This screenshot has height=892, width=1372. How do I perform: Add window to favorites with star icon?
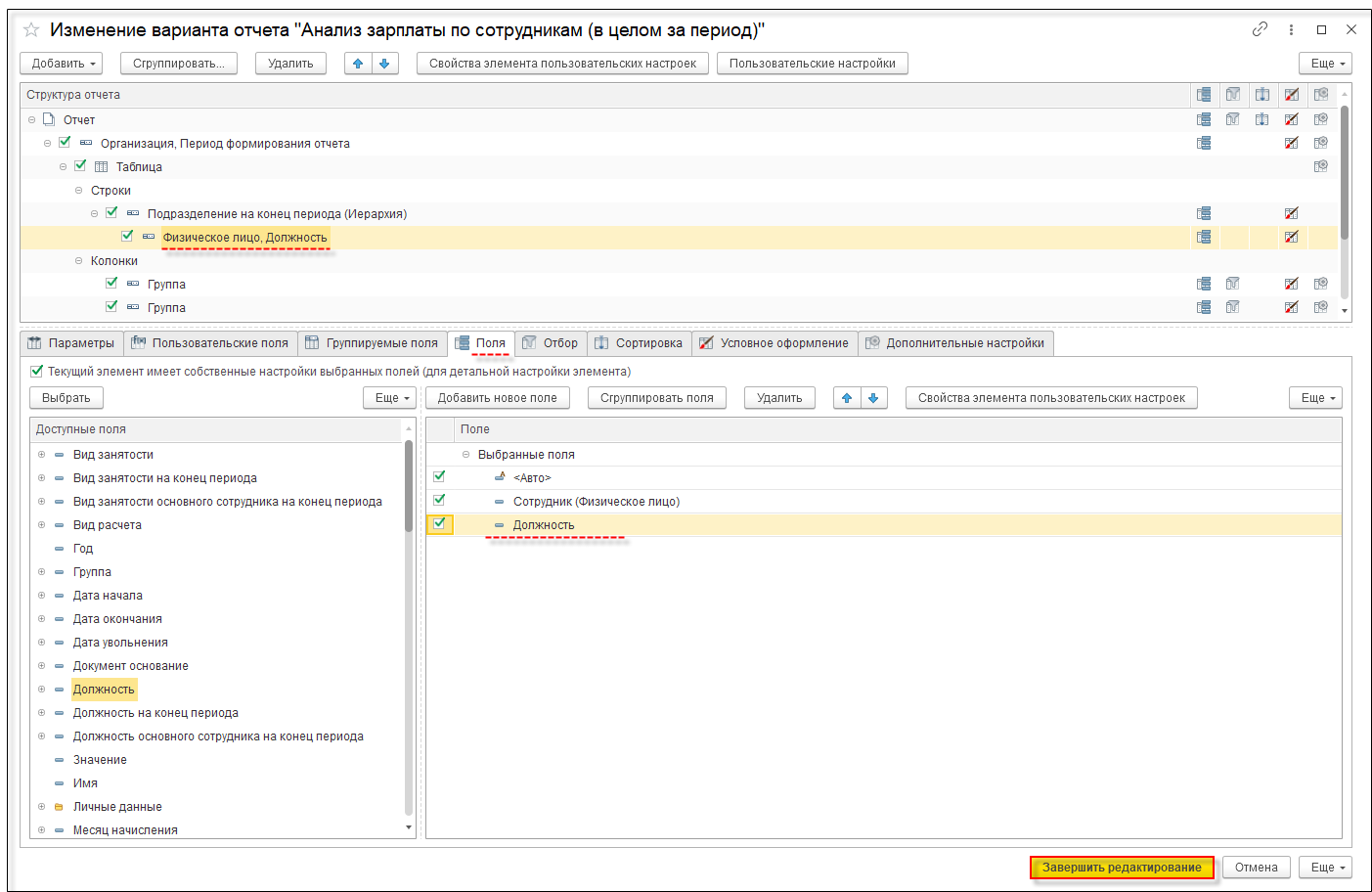tap(31, 30)
